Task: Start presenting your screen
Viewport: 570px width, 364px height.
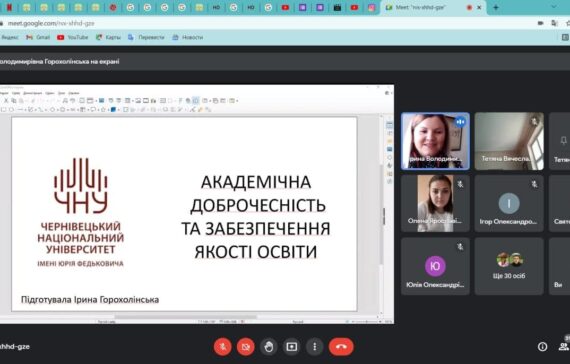Action: (x=292, y=347)
